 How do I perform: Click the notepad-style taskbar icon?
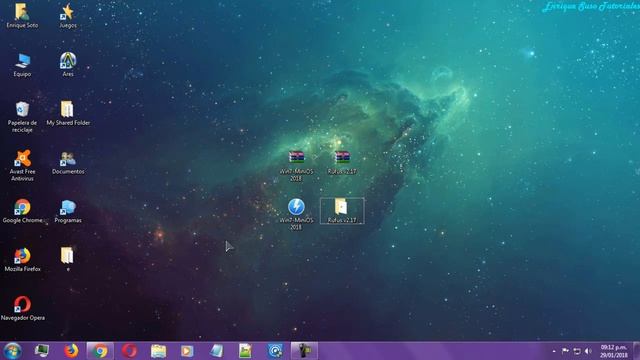tap(216, 351)
